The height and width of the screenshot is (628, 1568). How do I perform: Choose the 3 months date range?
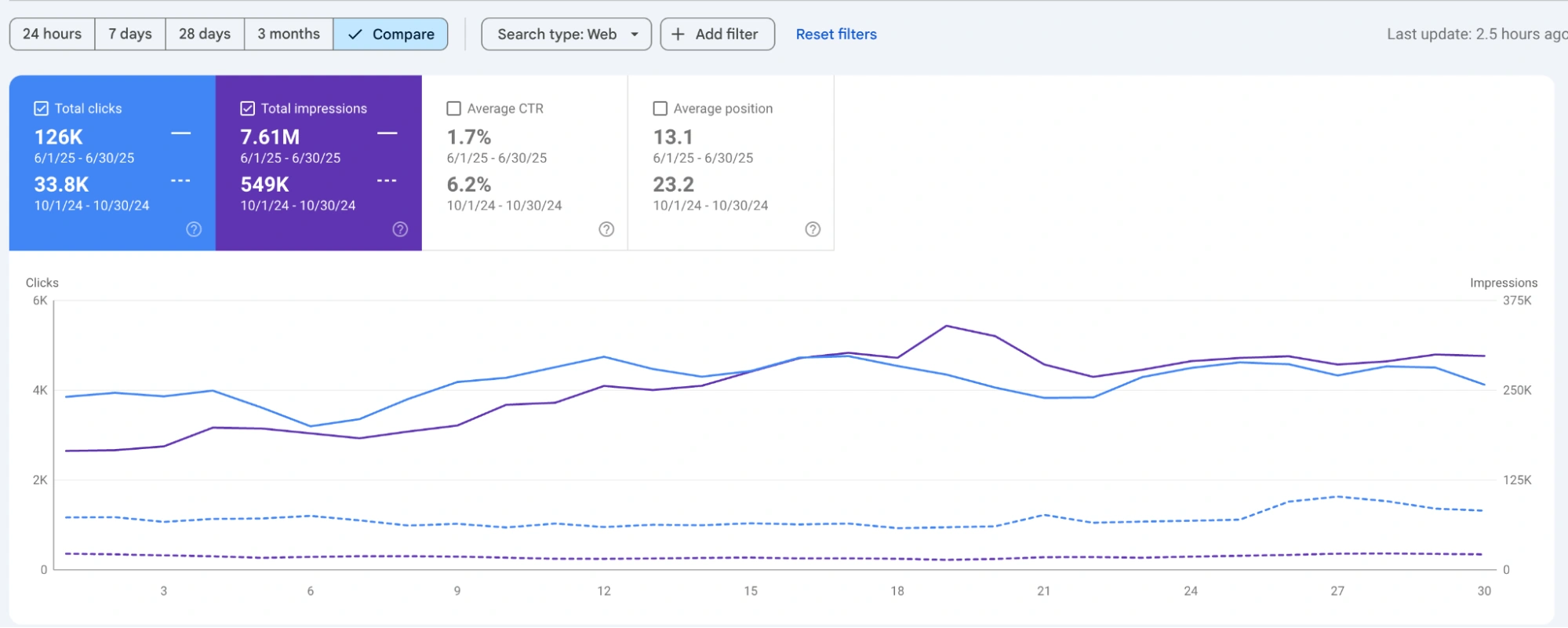pos(289,35)
